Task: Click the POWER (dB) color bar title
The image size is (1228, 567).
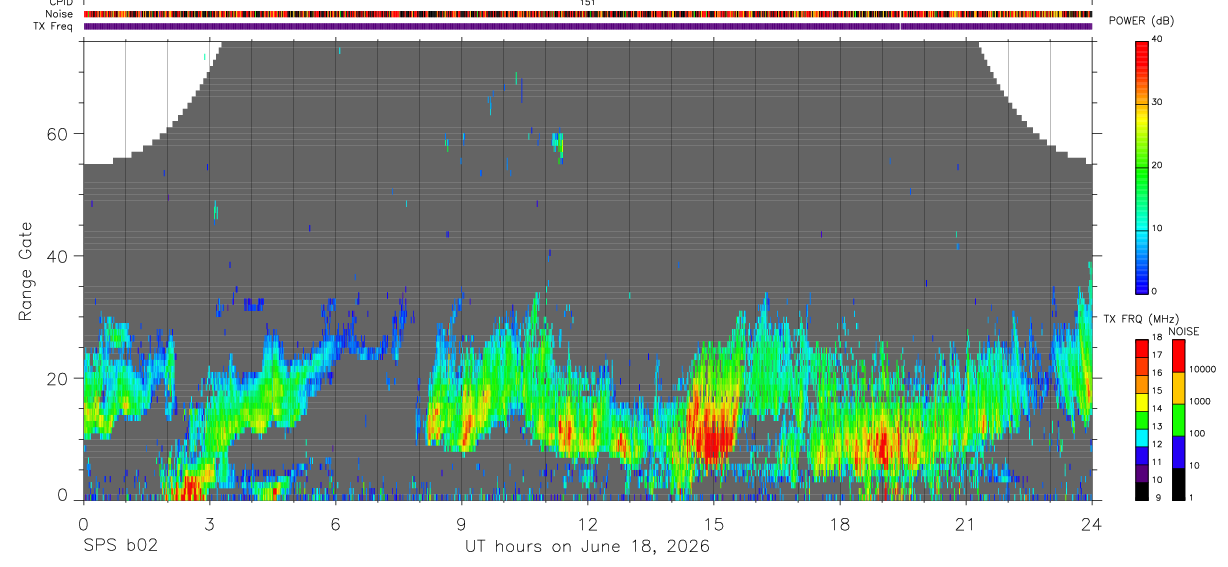Action: [1141, 22]
